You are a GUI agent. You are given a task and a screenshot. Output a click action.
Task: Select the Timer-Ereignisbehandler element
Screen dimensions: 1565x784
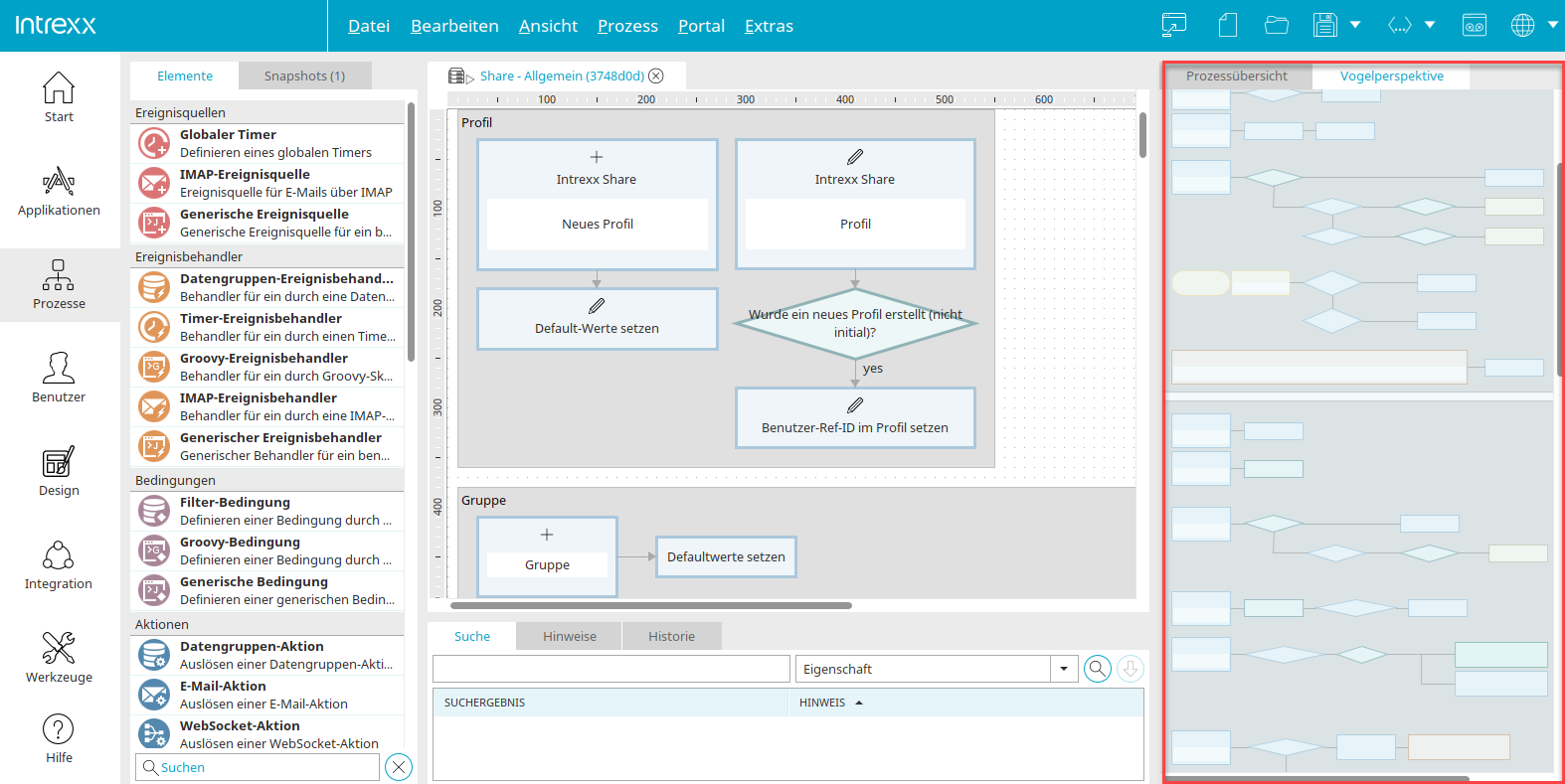point(267,327)
